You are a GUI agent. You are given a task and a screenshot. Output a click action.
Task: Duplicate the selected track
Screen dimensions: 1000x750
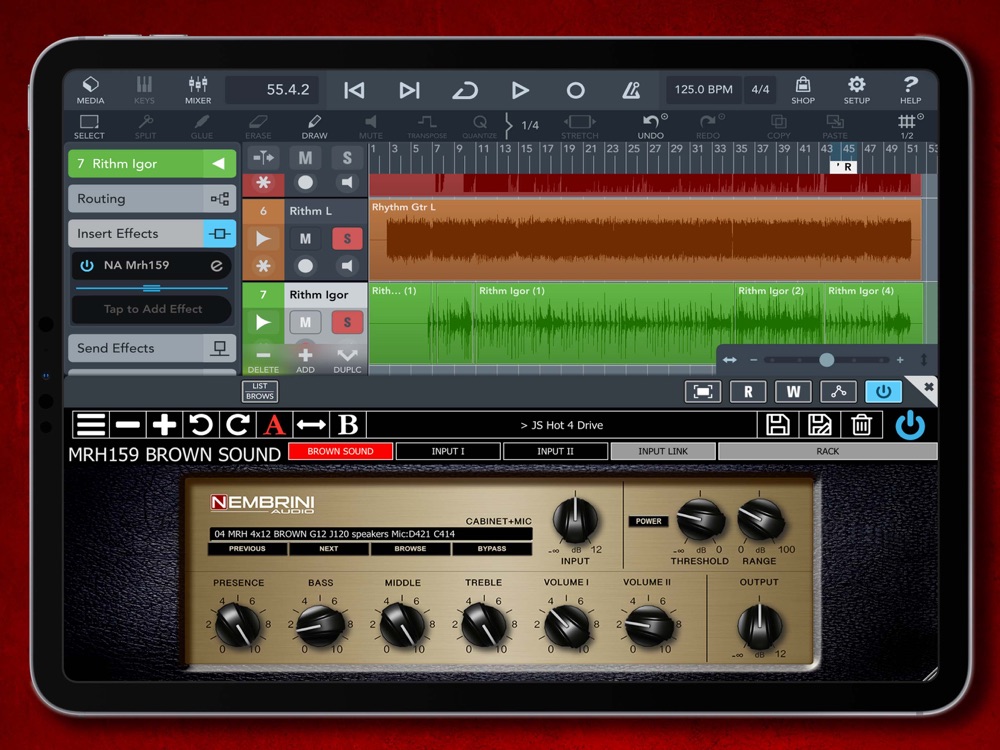tap(347, 360)
